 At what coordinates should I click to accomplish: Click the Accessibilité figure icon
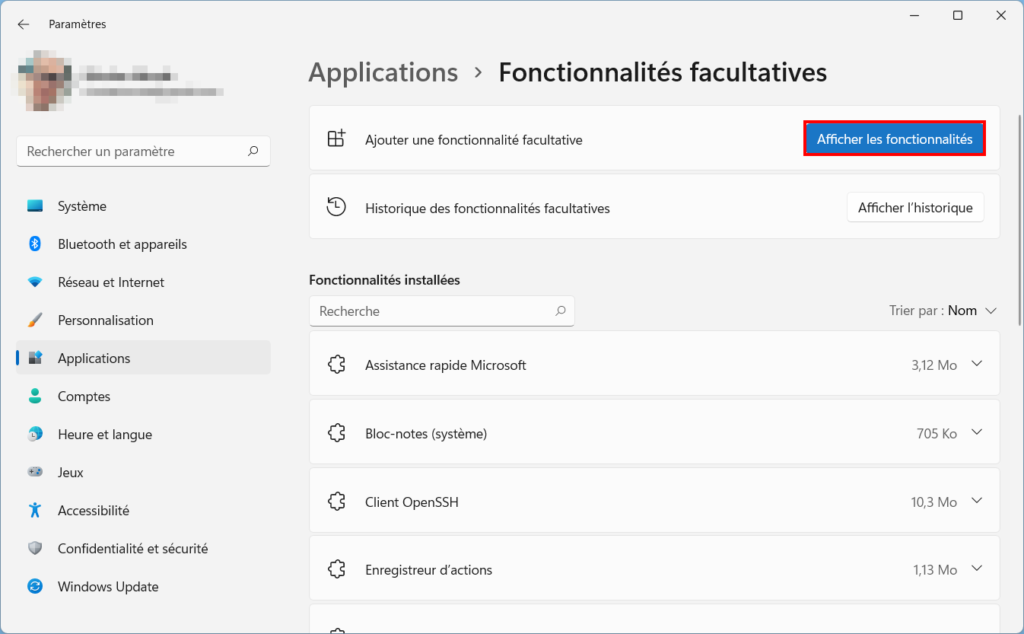[x=35, y=510]
